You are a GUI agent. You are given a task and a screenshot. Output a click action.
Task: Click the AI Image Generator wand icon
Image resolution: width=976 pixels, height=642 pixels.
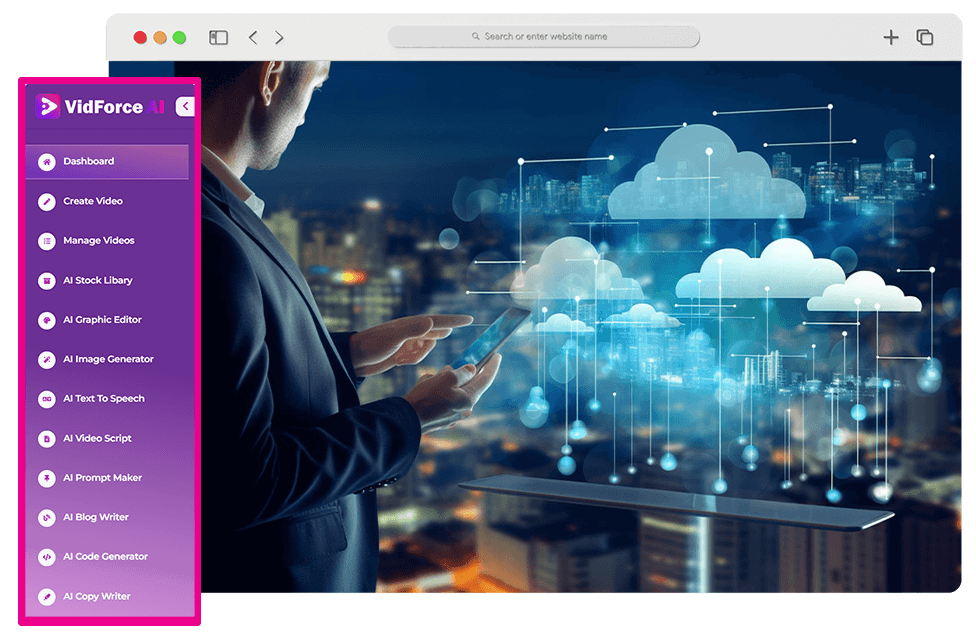(46, 359)
